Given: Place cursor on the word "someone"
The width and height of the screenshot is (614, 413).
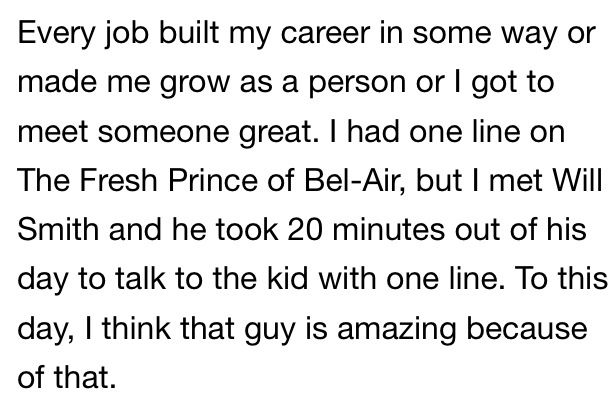Looking at the screenshot, I should coord(163,132).
